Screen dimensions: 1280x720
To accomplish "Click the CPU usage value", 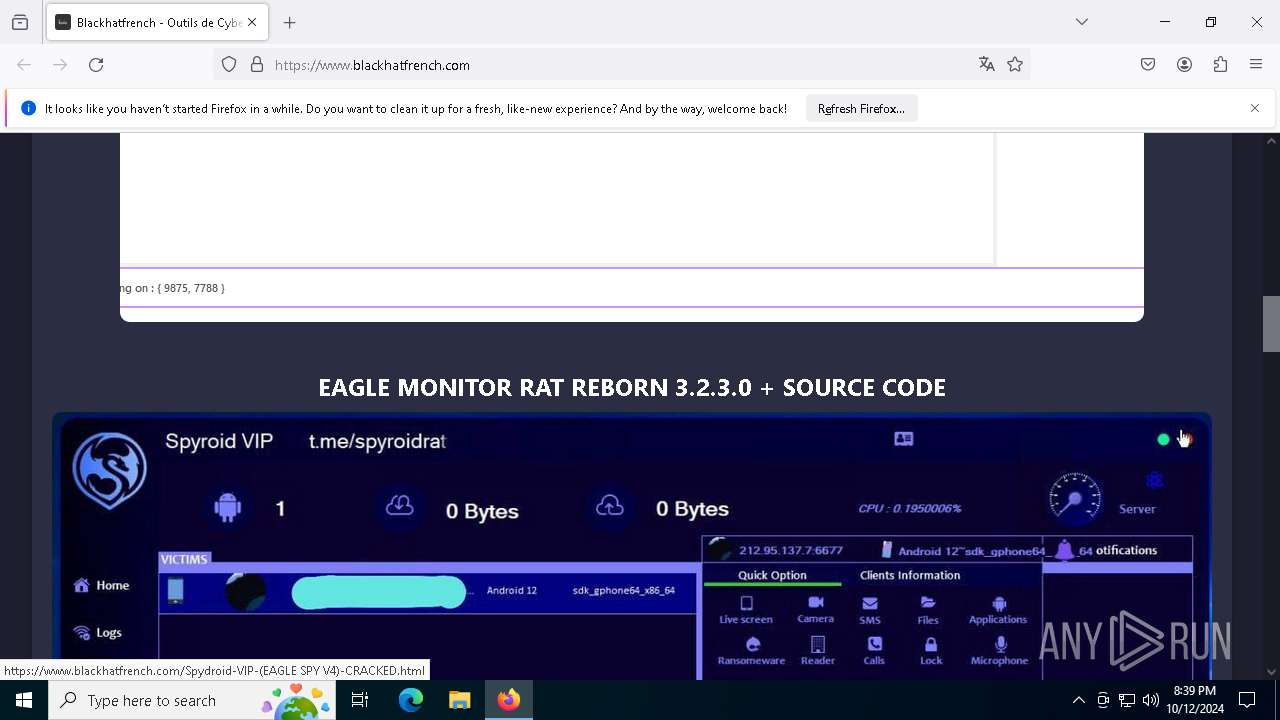I will click(x=910, y=508).
